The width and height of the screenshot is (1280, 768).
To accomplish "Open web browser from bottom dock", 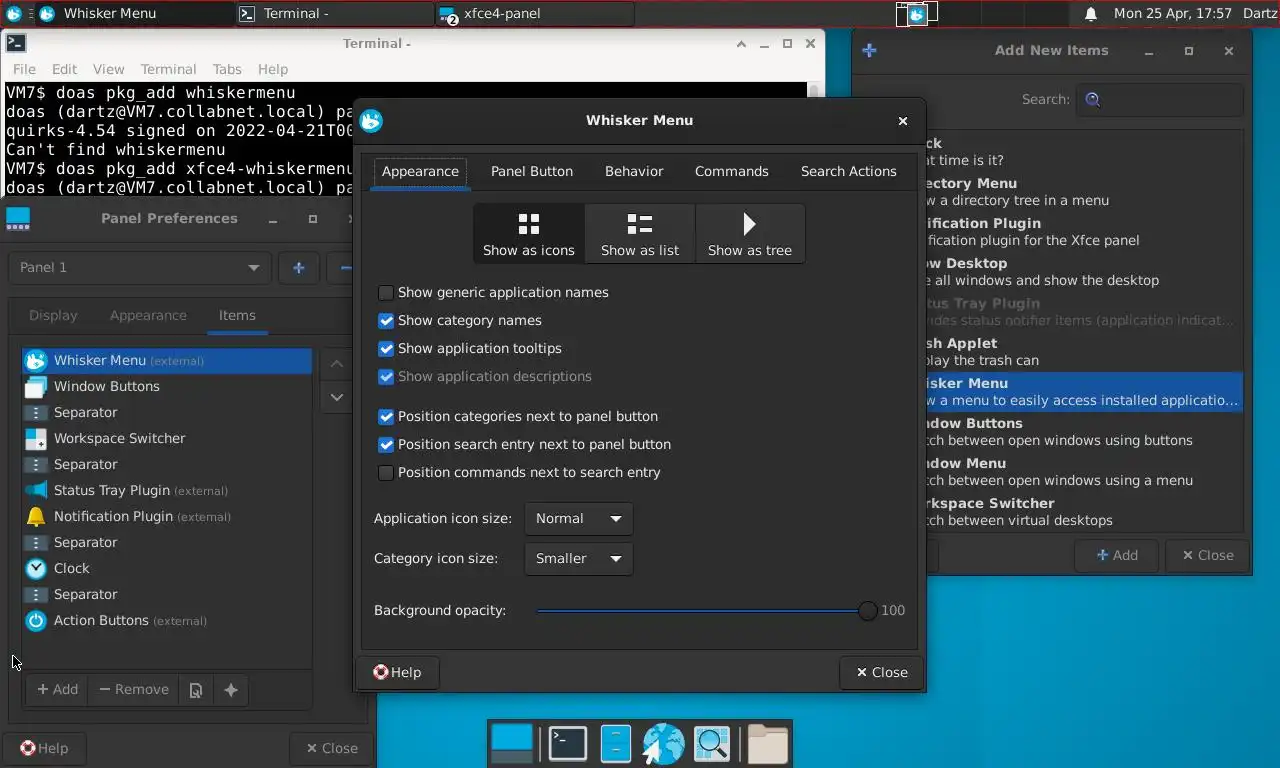I will 663,744.
